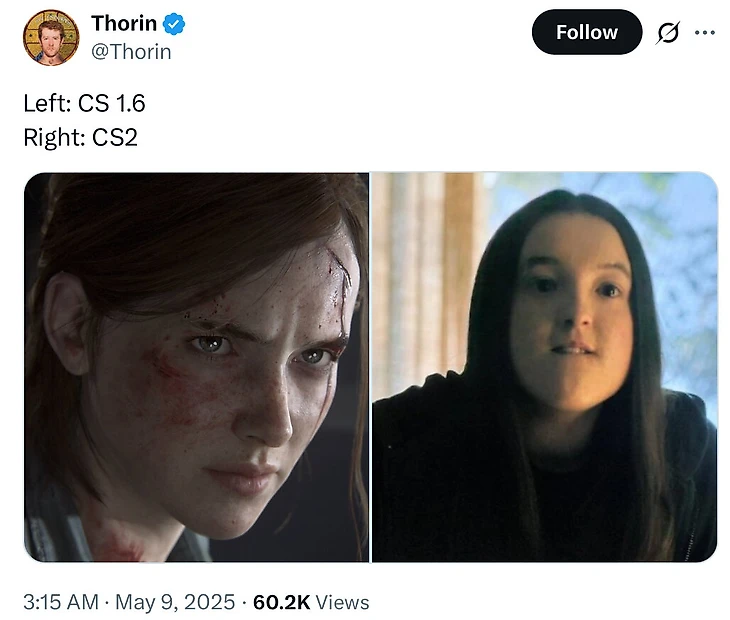Image resolution: width=730 pixels, height=620 pixels.
Task: Click the Views label beside the count
Action: 343,602
